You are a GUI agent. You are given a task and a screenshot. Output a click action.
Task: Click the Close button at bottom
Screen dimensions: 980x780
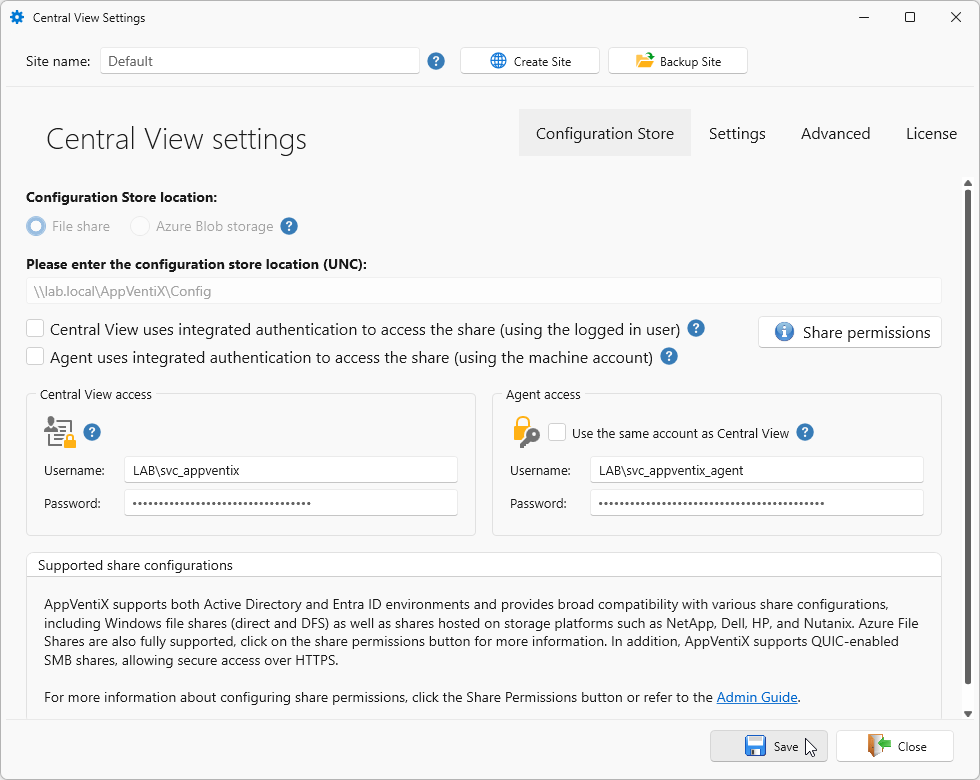[894, 746]
